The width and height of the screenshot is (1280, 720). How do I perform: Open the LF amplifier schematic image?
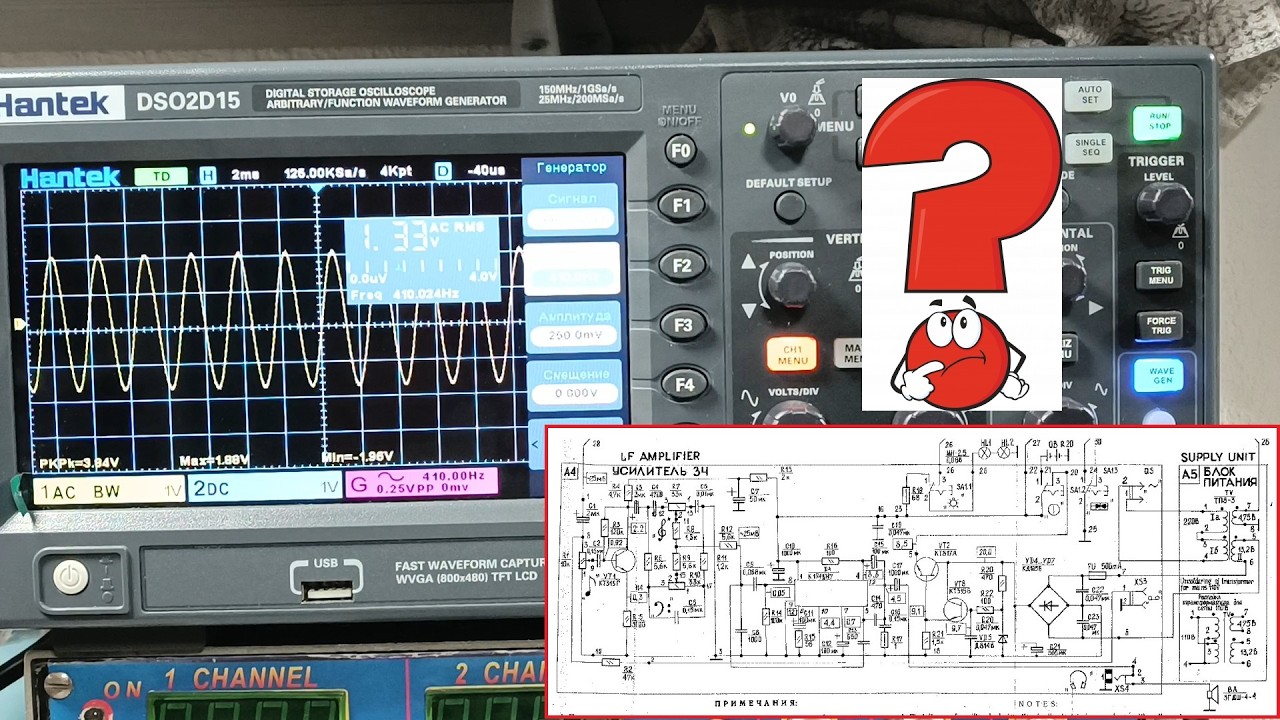(x=912, y=571)
